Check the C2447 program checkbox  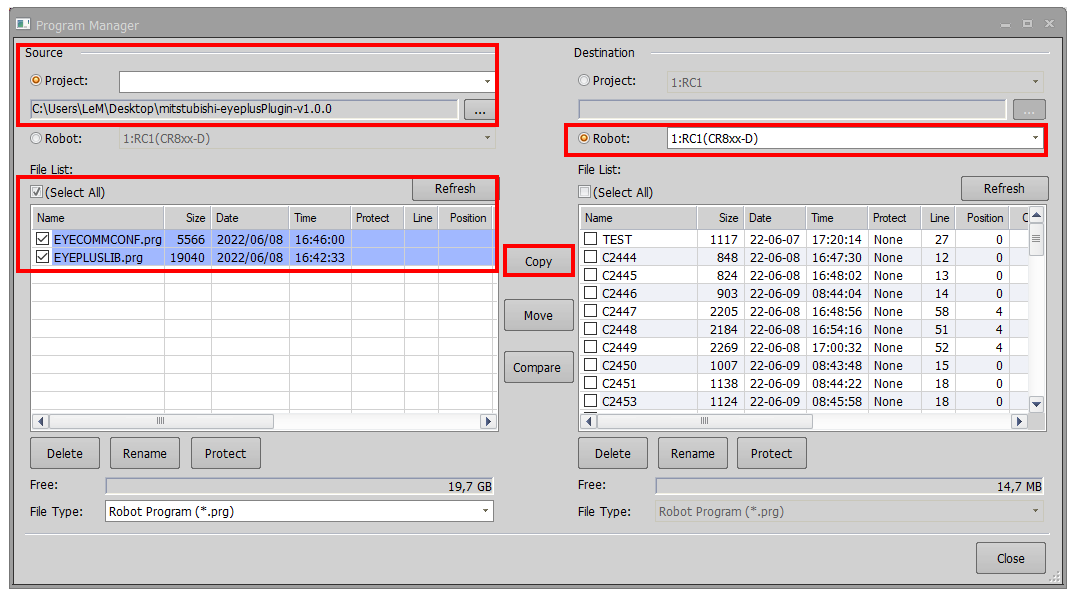click(x=589, y=311)
